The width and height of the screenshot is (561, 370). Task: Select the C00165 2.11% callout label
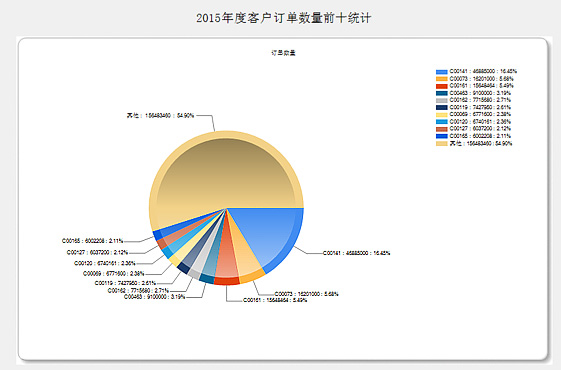point(92,241)
